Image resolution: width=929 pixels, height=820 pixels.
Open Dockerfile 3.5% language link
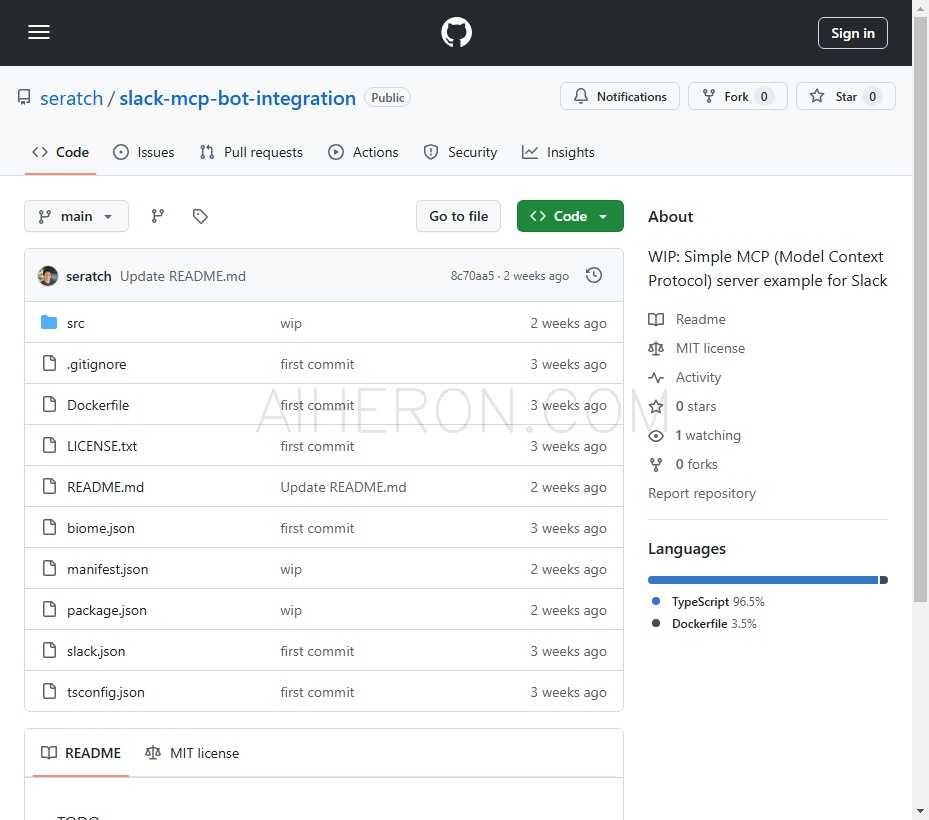point(714,624)
